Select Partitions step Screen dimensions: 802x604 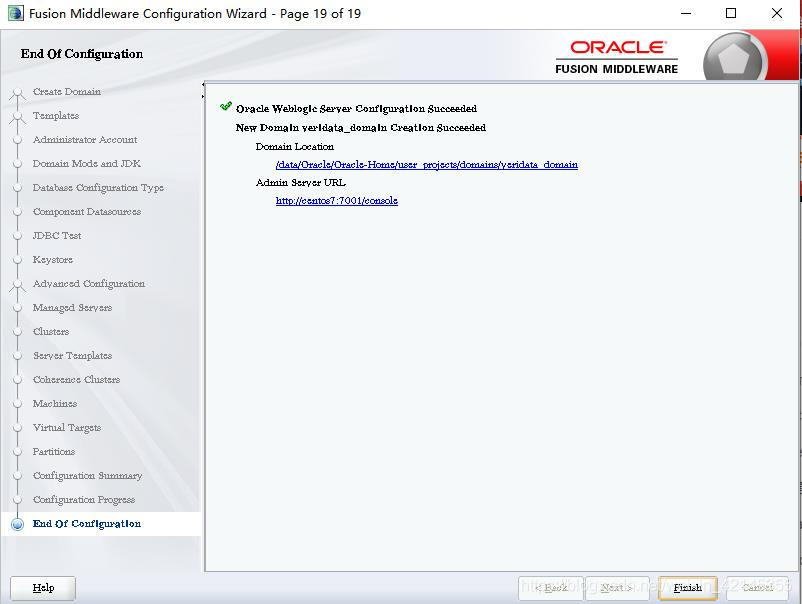tap(54, 452)
